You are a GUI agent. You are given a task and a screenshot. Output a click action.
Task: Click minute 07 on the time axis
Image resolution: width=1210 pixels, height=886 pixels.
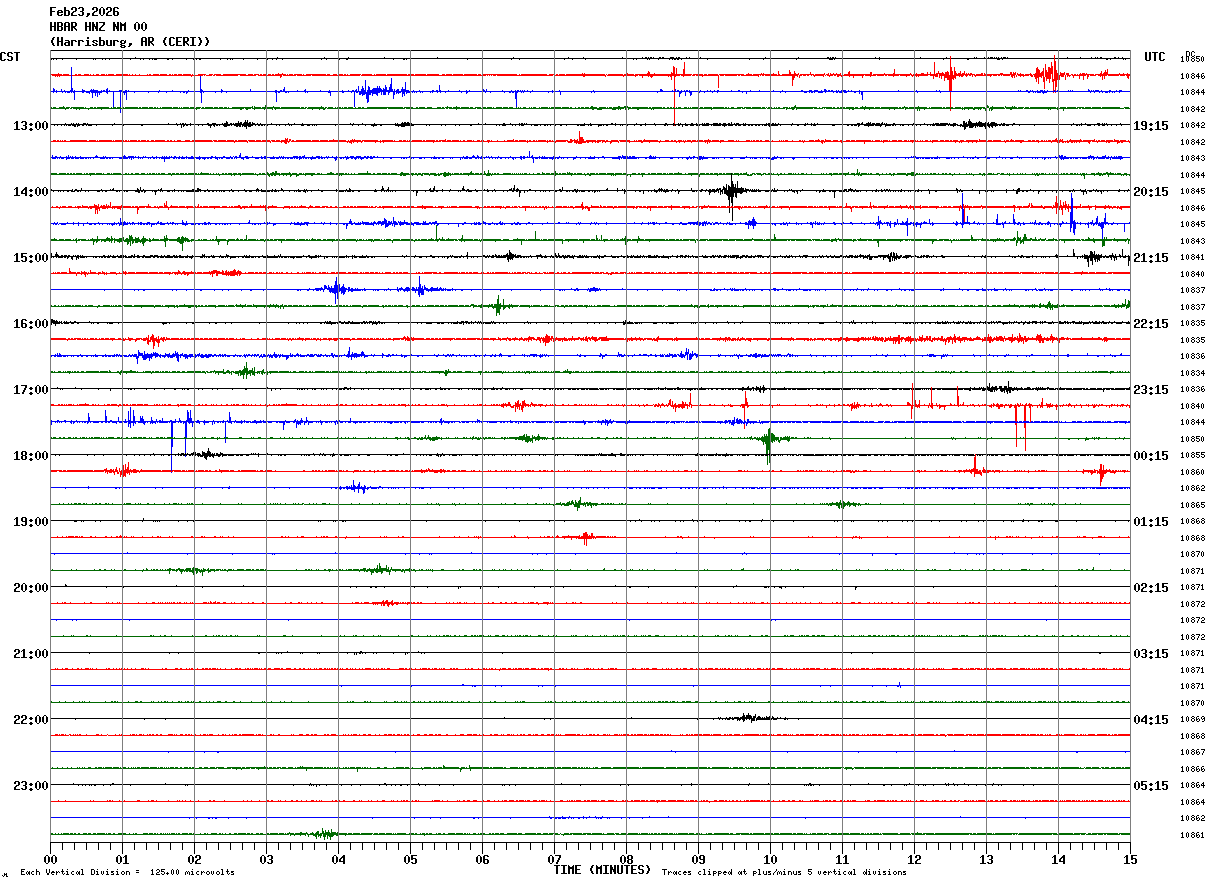[554, 860]
